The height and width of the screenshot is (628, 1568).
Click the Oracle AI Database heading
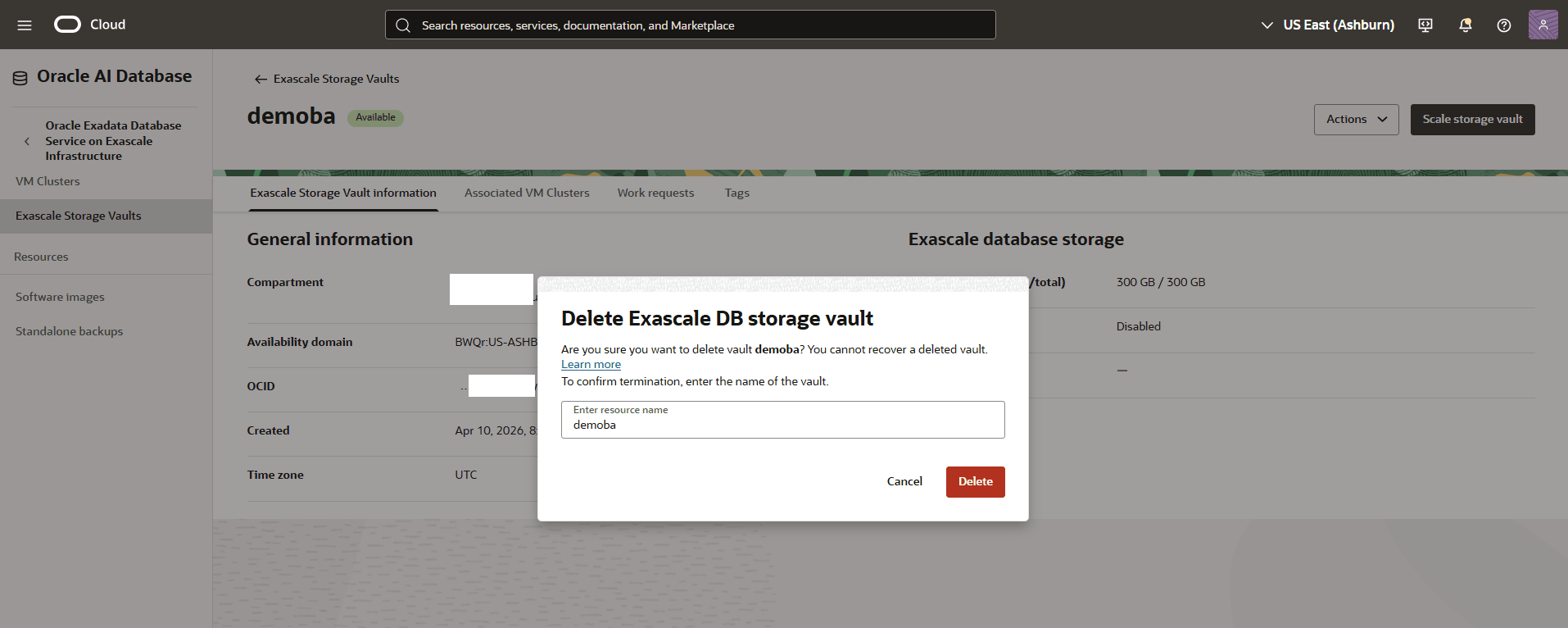pos(114,77)
